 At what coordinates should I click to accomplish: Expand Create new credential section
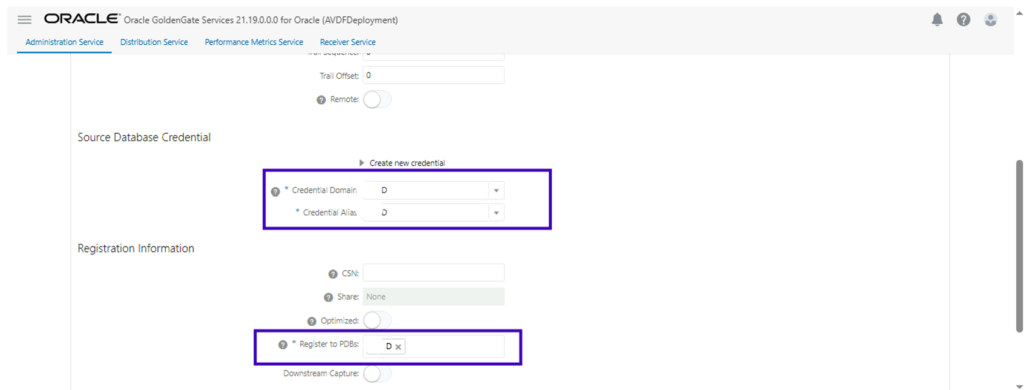402,163
